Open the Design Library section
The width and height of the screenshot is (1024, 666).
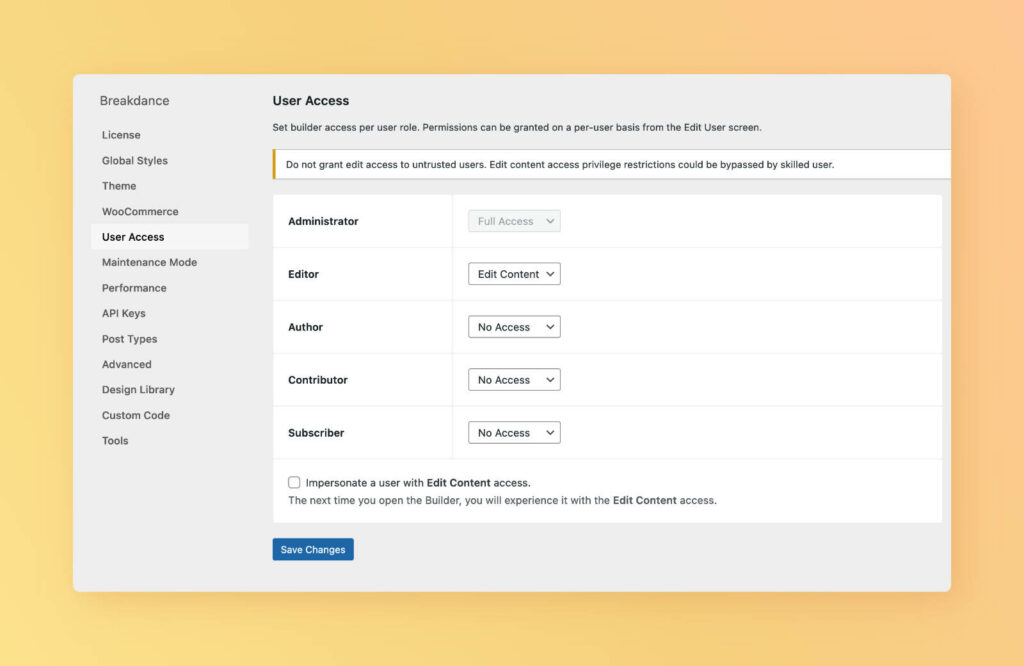coord(136,389)
